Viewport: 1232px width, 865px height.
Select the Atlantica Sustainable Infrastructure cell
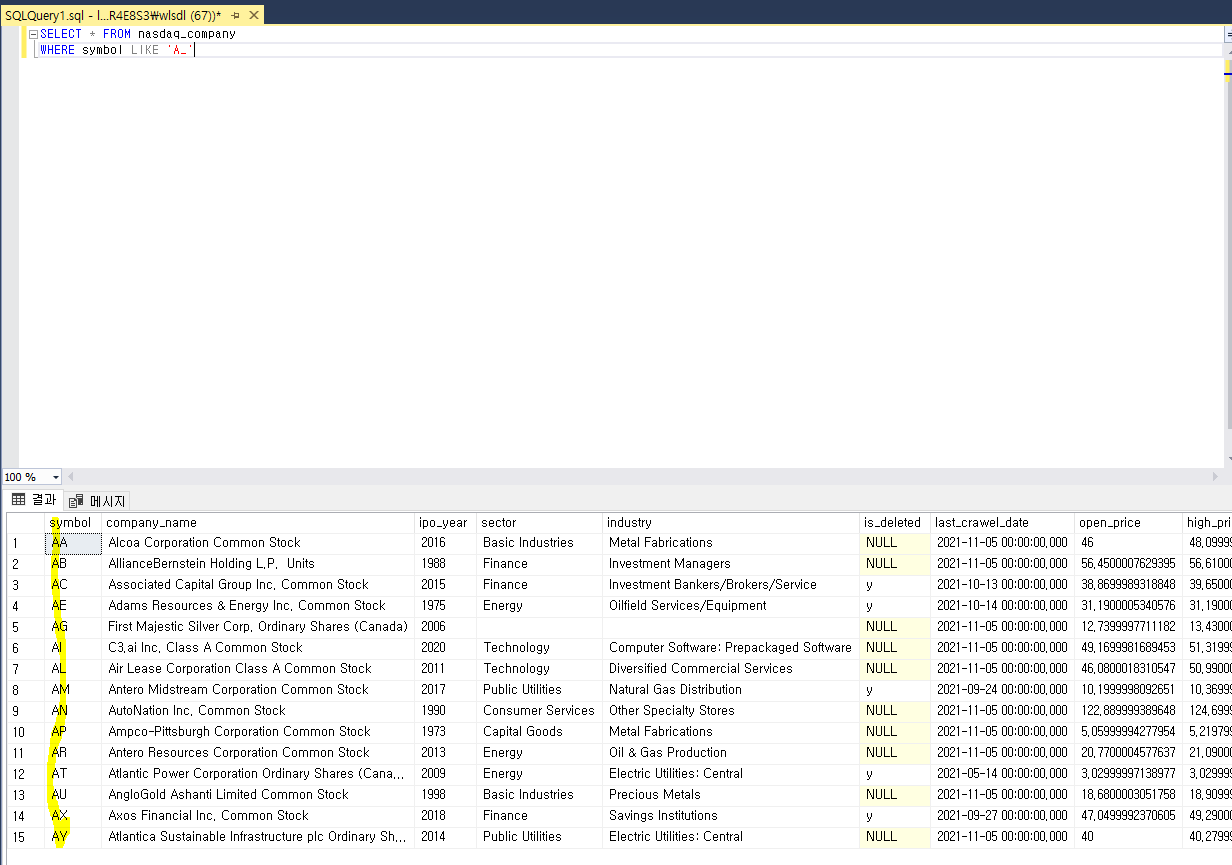pyautogui.click(x=258, y=837)
